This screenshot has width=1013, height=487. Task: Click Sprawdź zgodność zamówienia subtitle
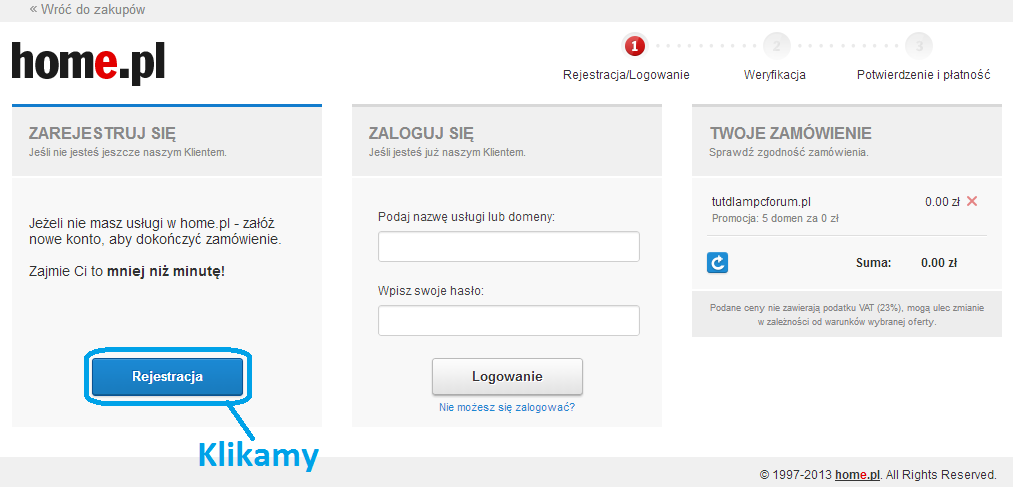click(x=788, y=153)
